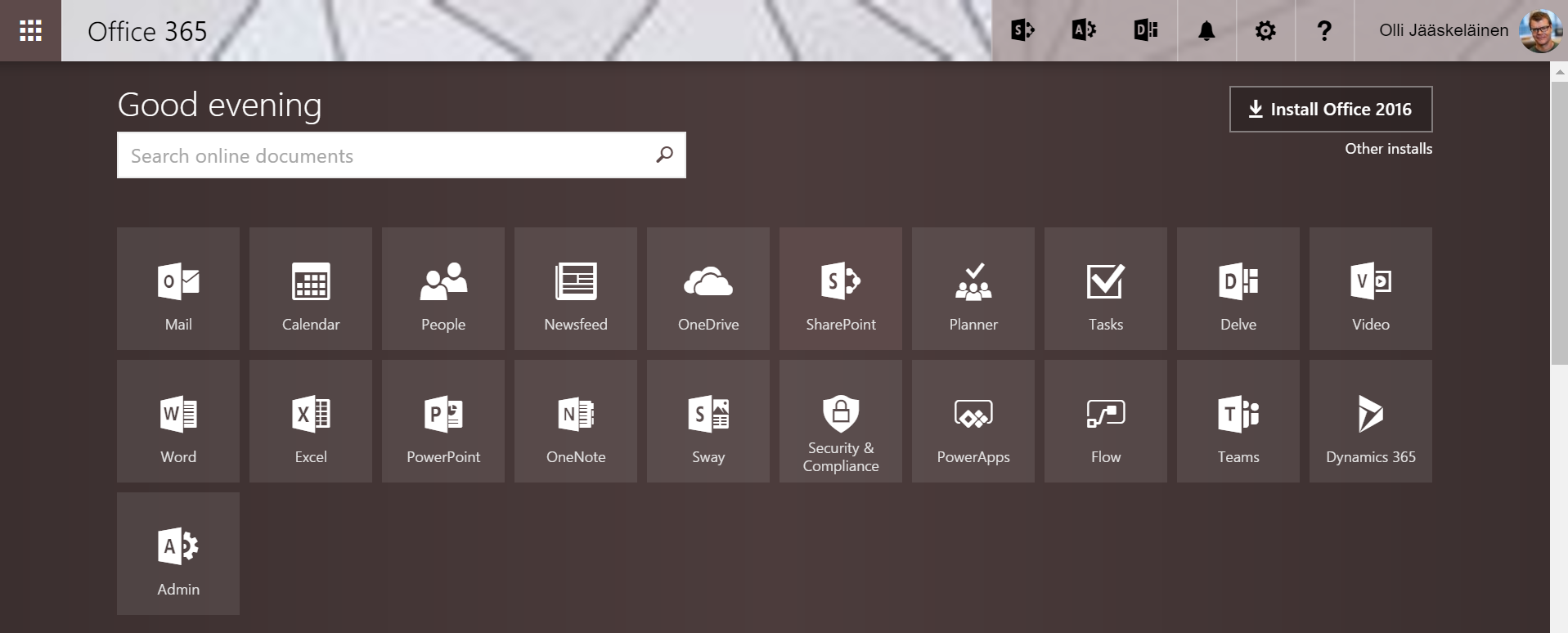Open notifications bell
The height and width of the screenshot is (633, 1568).
(x=1206, y=30)
